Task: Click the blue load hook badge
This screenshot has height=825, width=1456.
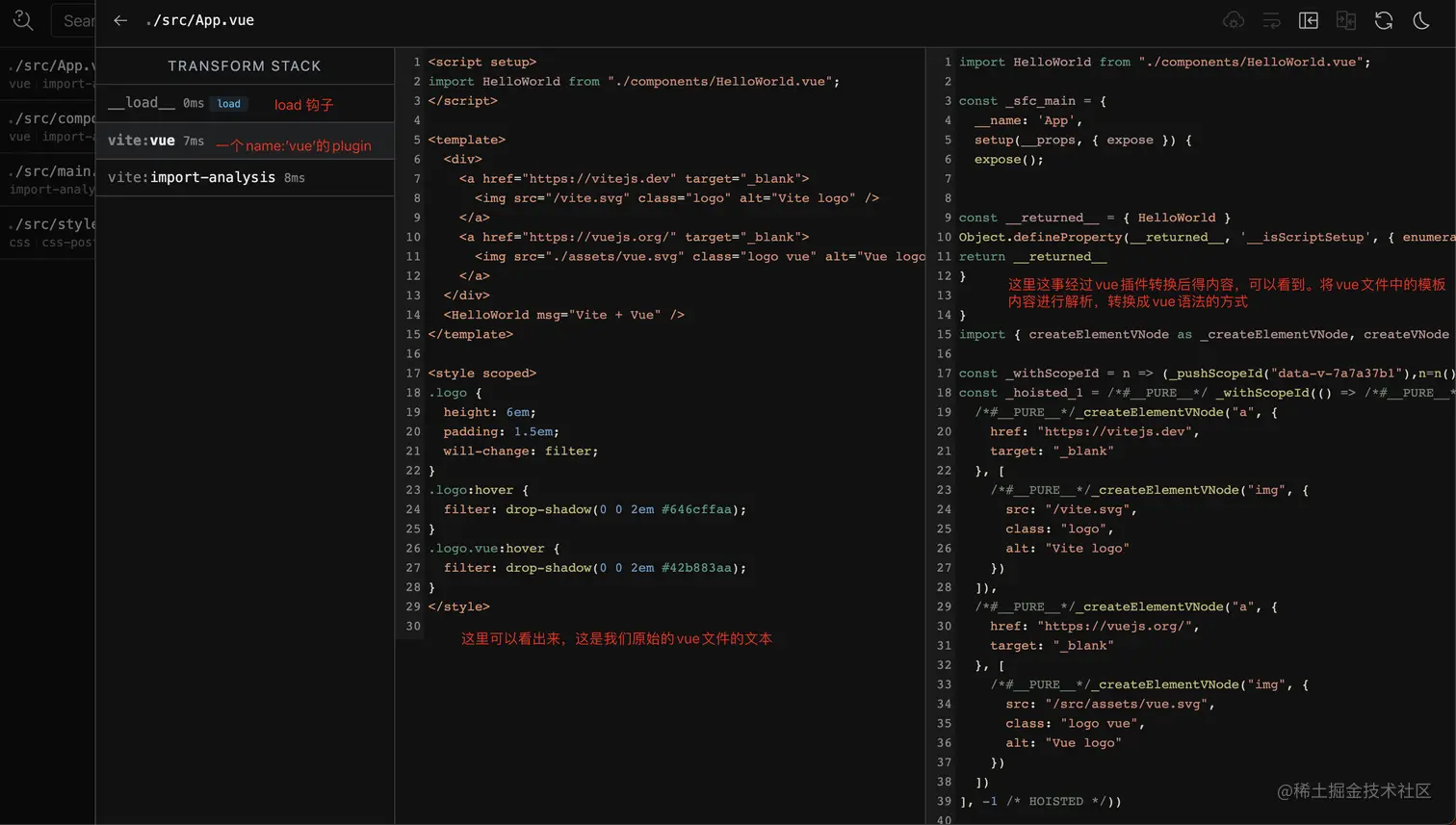Action: (x=229, y=104)
